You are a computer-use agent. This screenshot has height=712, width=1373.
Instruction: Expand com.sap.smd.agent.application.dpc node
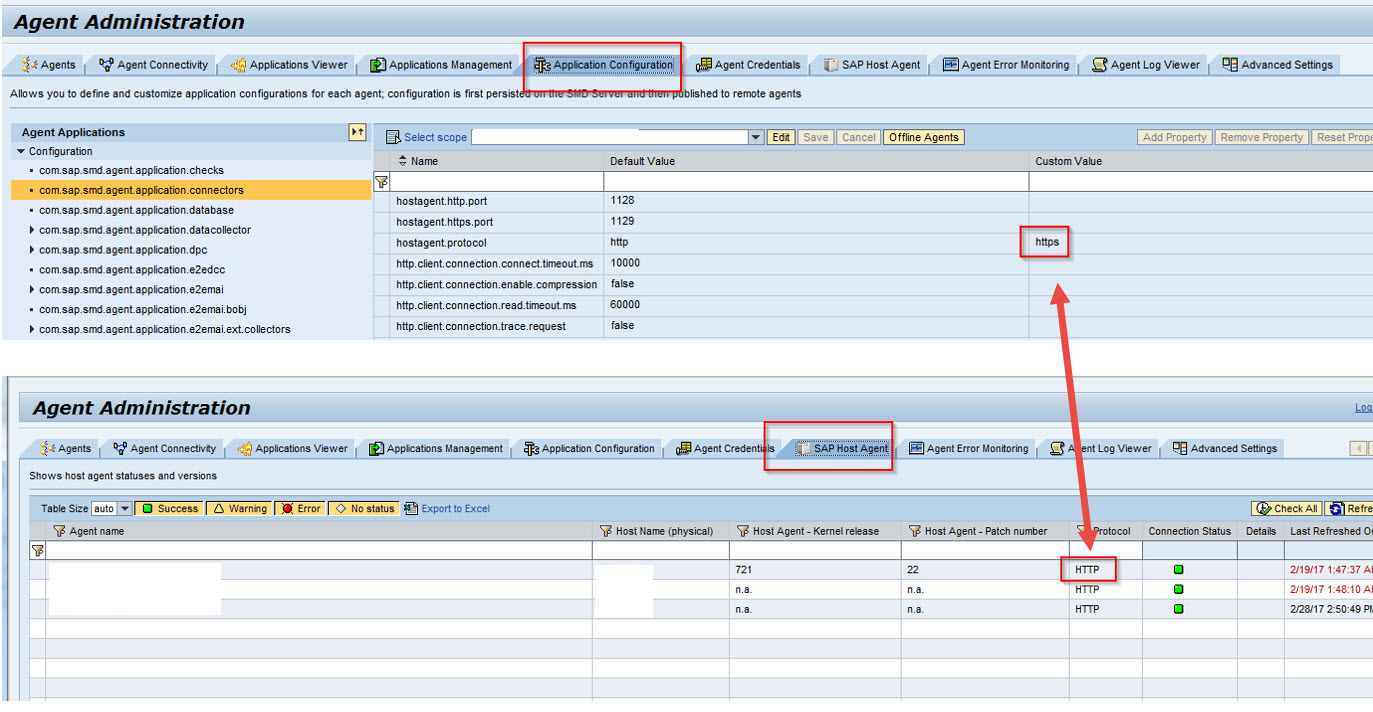[32, 250]
